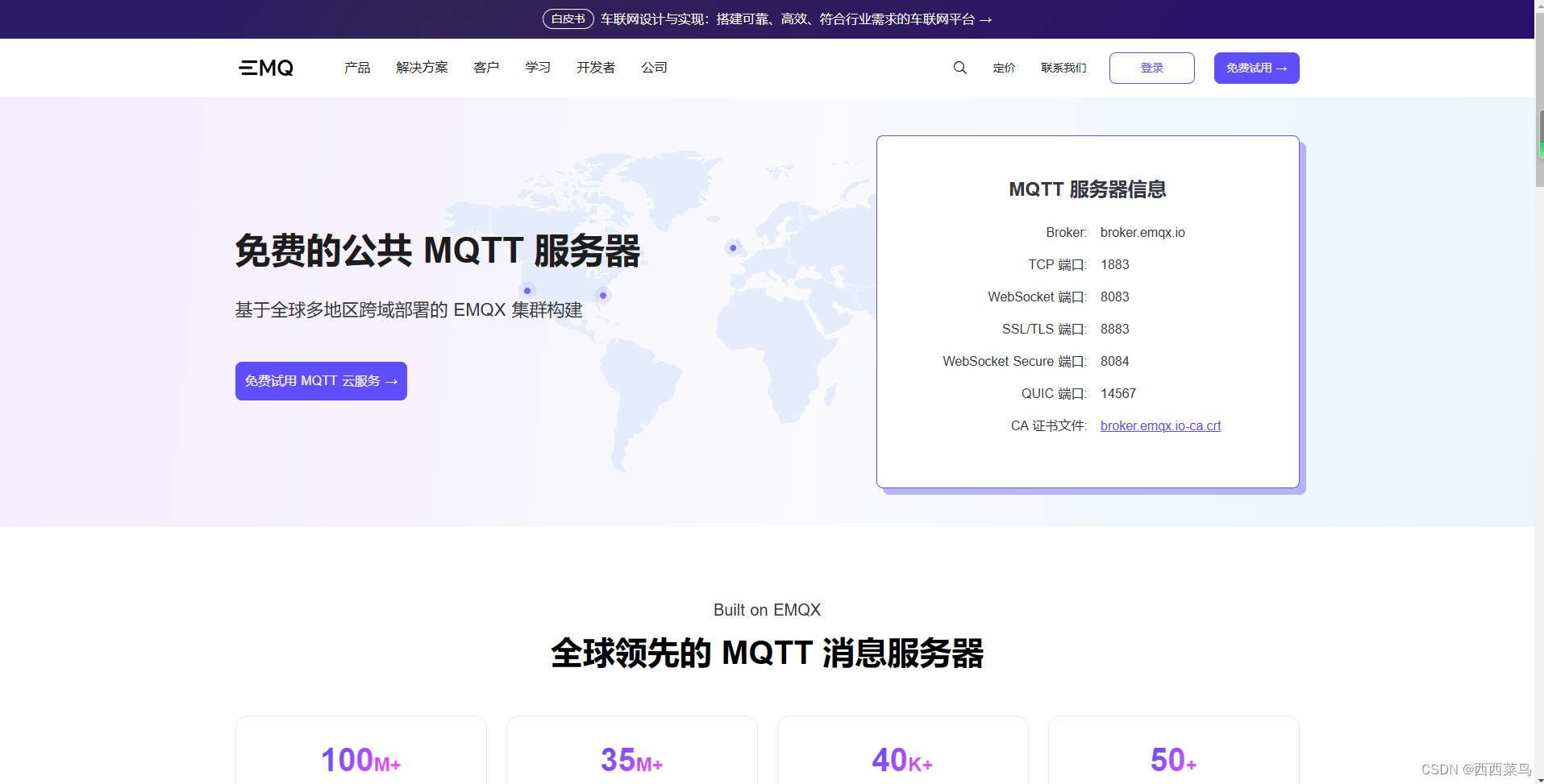Click the 100M+ statistic card

point(361,750)
